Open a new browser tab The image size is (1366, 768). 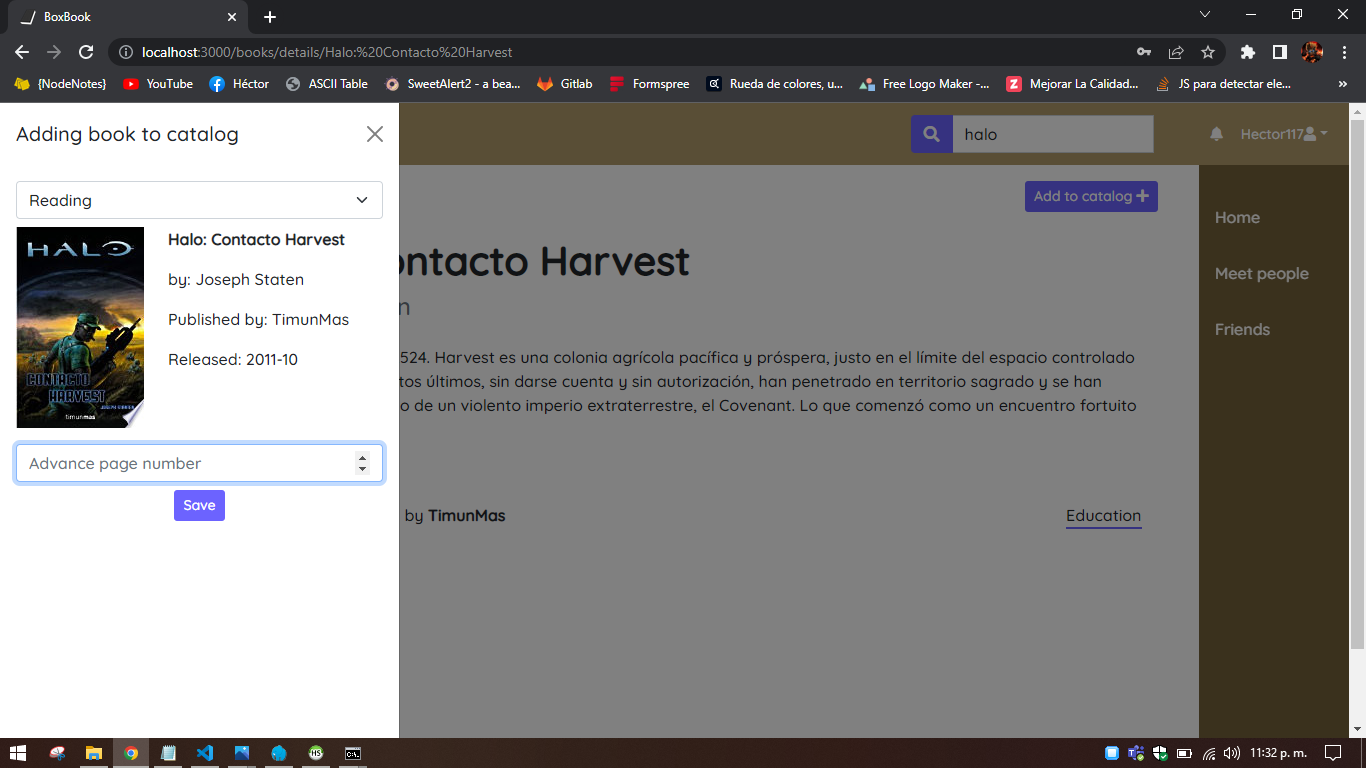pos(270,17)
